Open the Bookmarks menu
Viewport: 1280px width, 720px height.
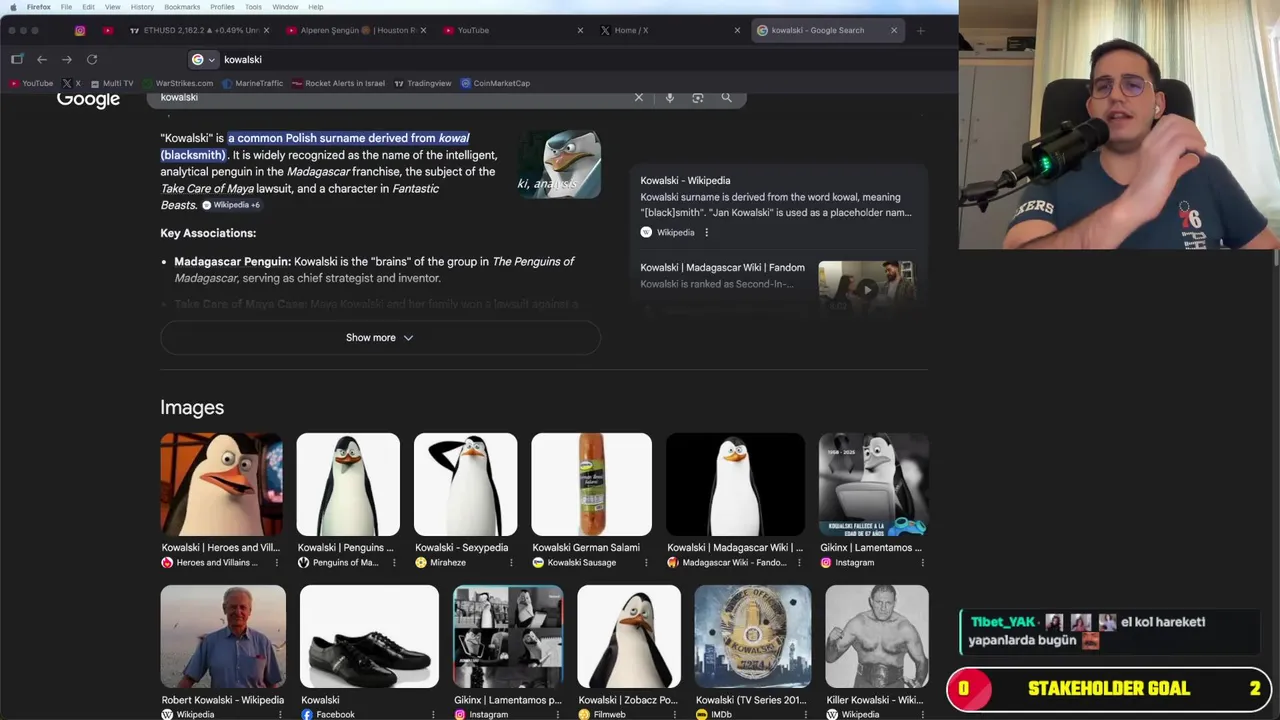point(182,7)
